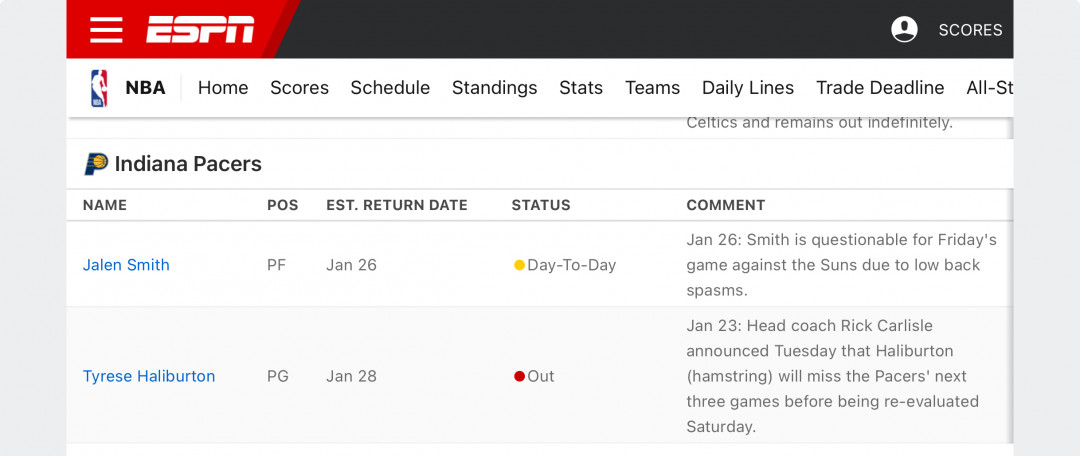
Task: Open the Jalen Smith player link
Action: click(x=126, y=265)
